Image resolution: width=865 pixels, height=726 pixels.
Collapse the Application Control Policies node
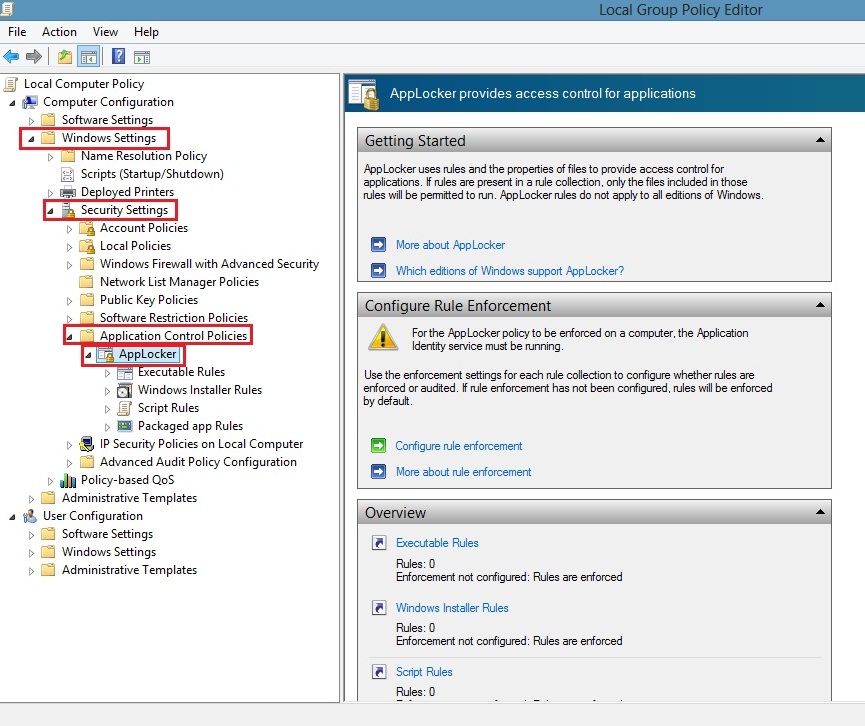[x=70, y=337]
